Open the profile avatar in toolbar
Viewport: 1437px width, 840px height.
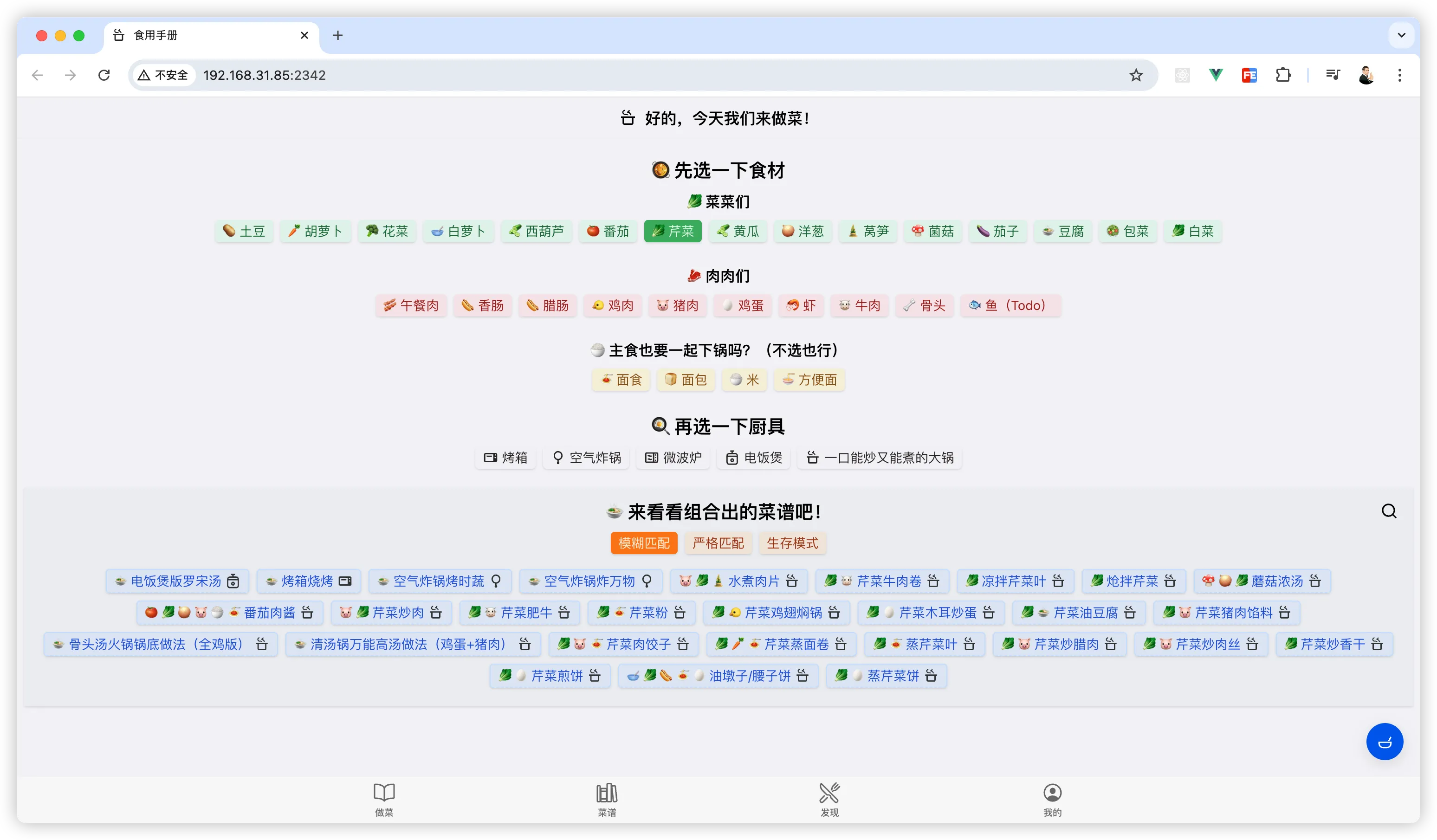tap(1366, 75)
